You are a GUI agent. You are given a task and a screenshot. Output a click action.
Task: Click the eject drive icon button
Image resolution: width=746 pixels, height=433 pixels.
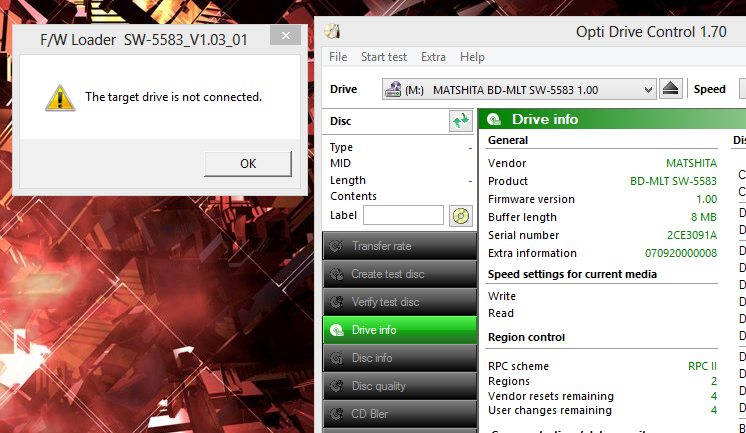[670, 89]
